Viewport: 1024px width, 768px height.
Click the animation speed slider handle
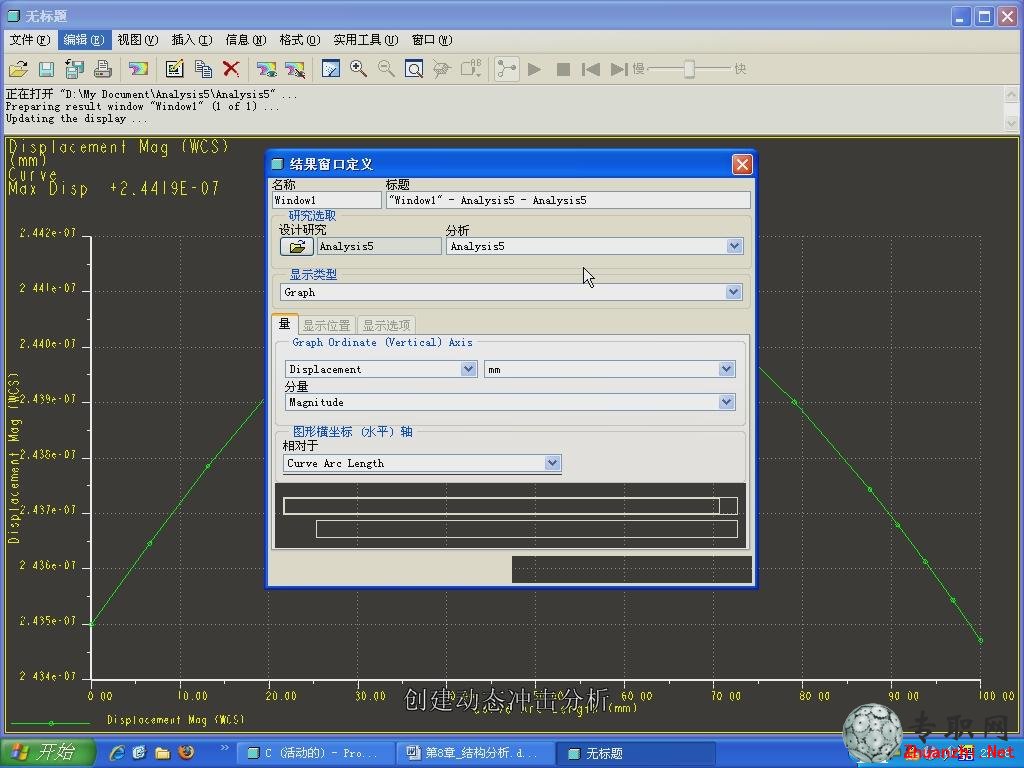click(689, 69)
